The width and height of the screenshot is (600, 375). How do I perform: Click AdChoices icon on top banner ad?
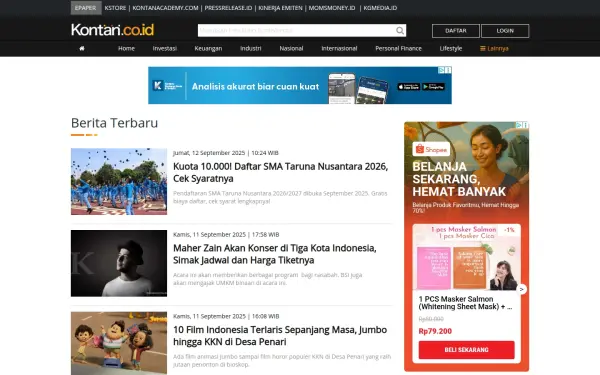tap(441, 70)
